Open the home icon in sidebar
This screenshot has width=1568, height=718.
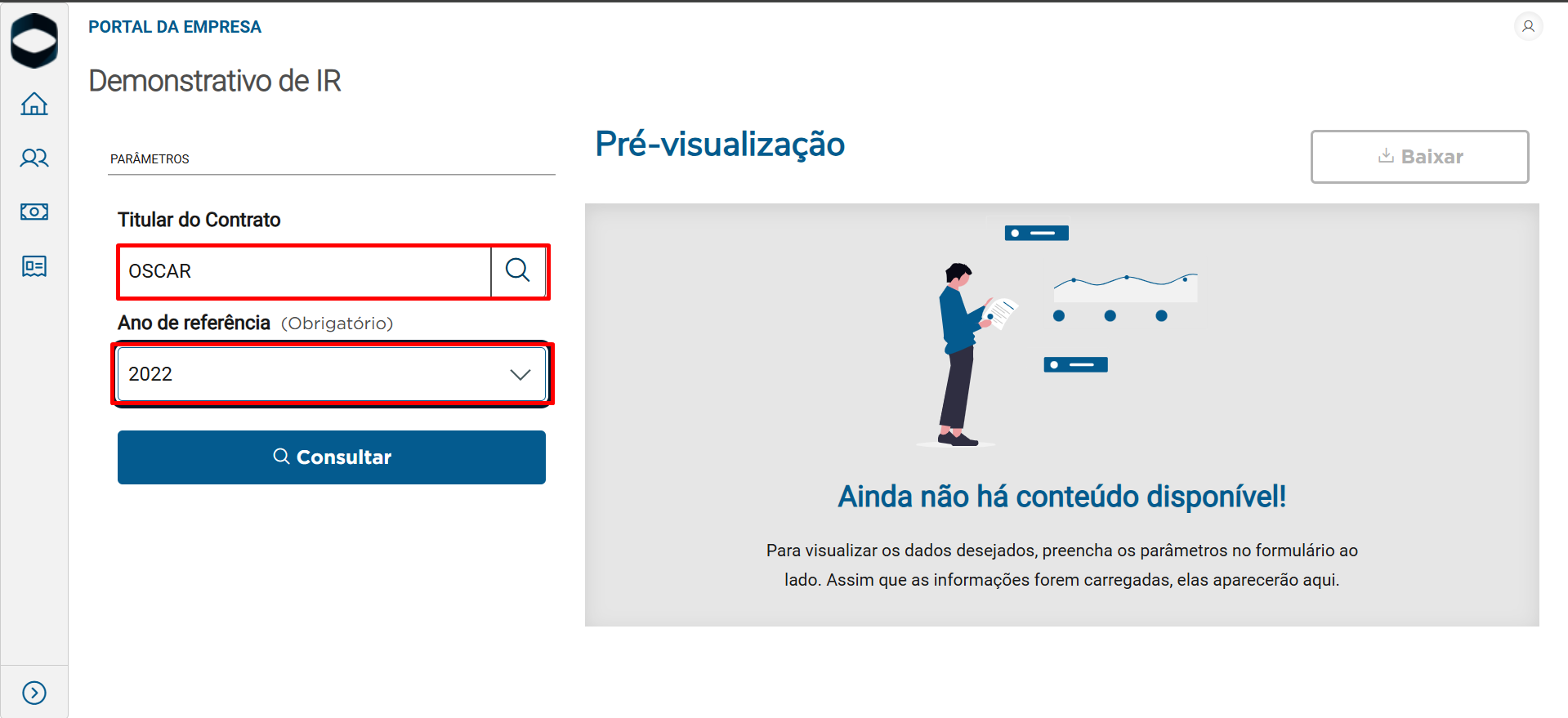pos(34,104)
